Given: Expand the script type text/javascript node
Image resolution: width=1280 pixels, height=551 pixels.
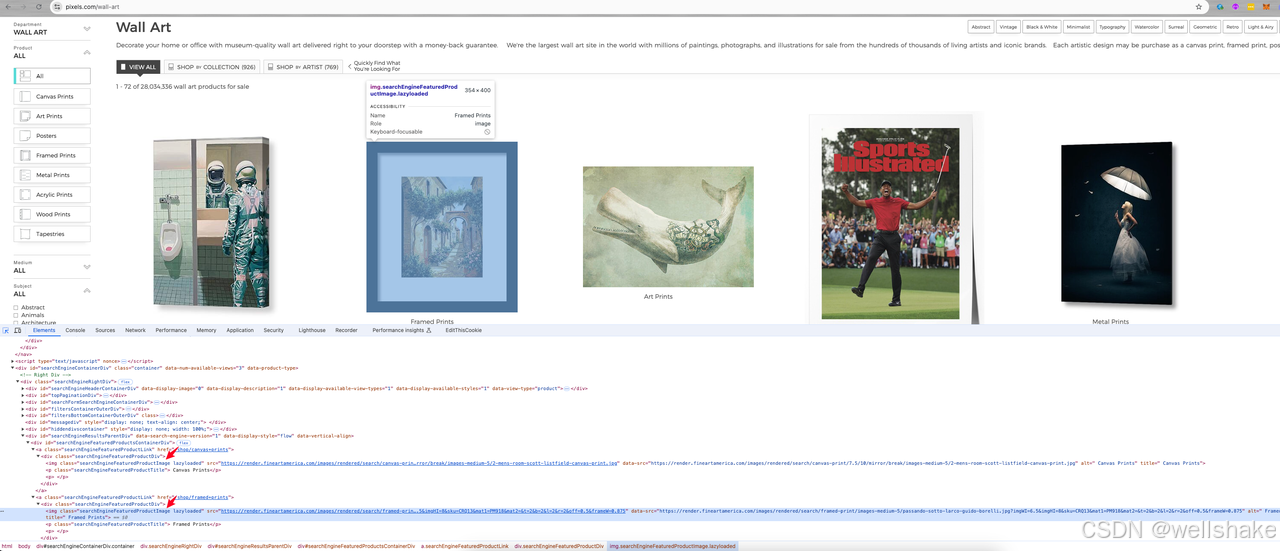Looking at the screenshot, I should (x=13, y=360).
